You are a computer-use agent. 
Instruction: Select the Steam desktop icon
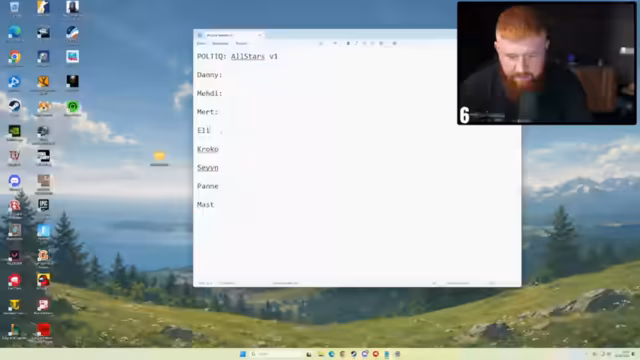(15, 107)
